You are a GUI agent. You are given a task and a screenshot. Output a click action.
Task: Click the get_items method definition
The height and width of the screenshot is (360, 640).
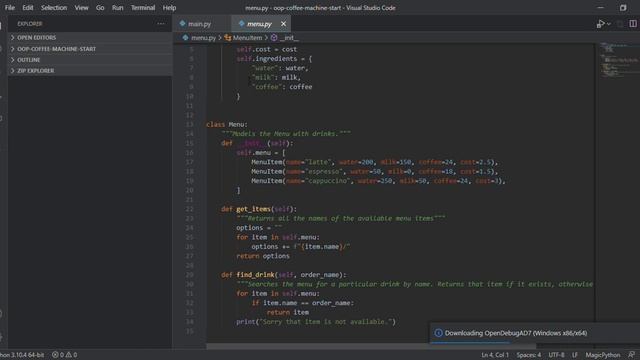(259, 209)
